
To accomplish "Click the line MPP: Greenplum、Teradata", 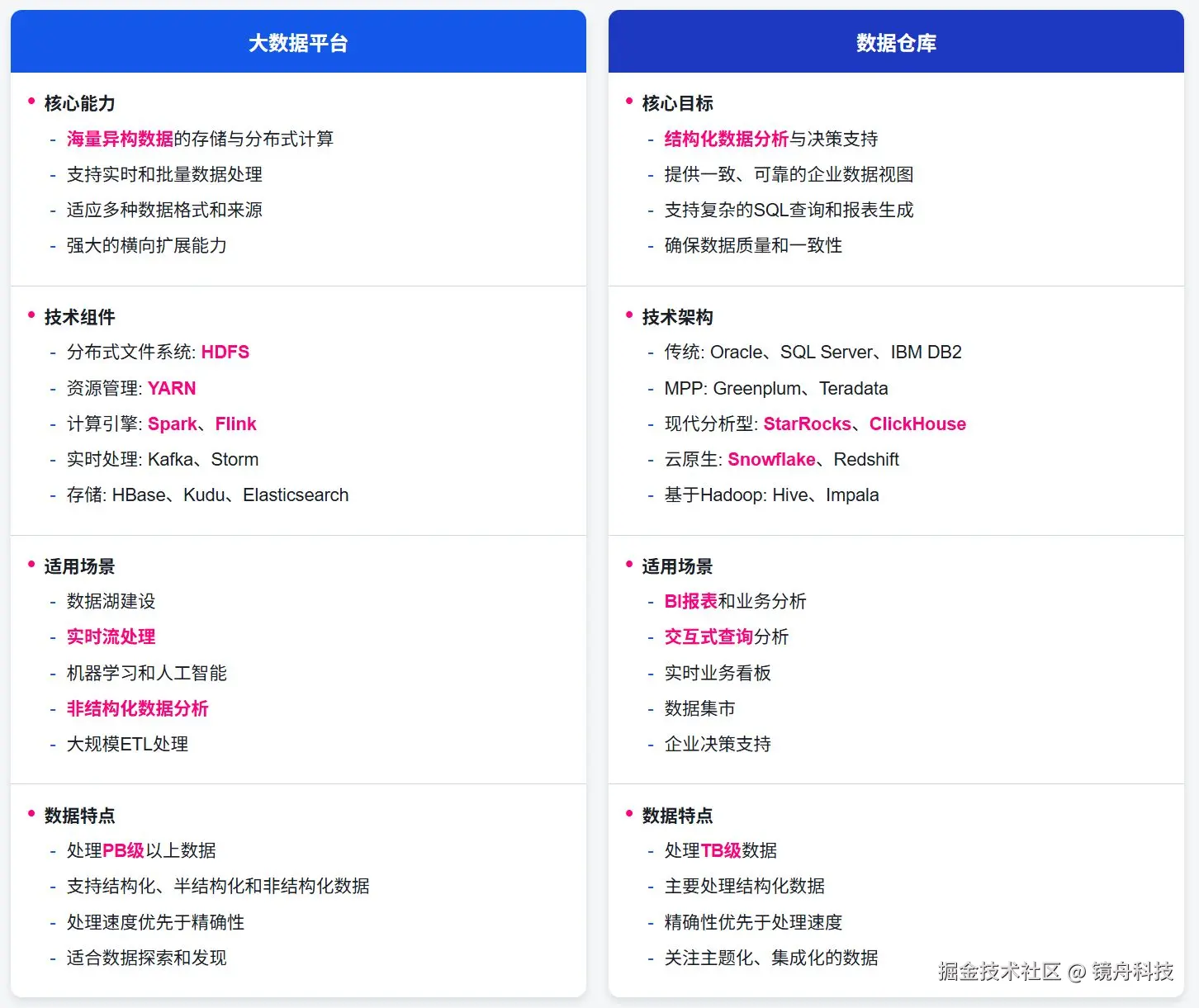I will (776, 388).
